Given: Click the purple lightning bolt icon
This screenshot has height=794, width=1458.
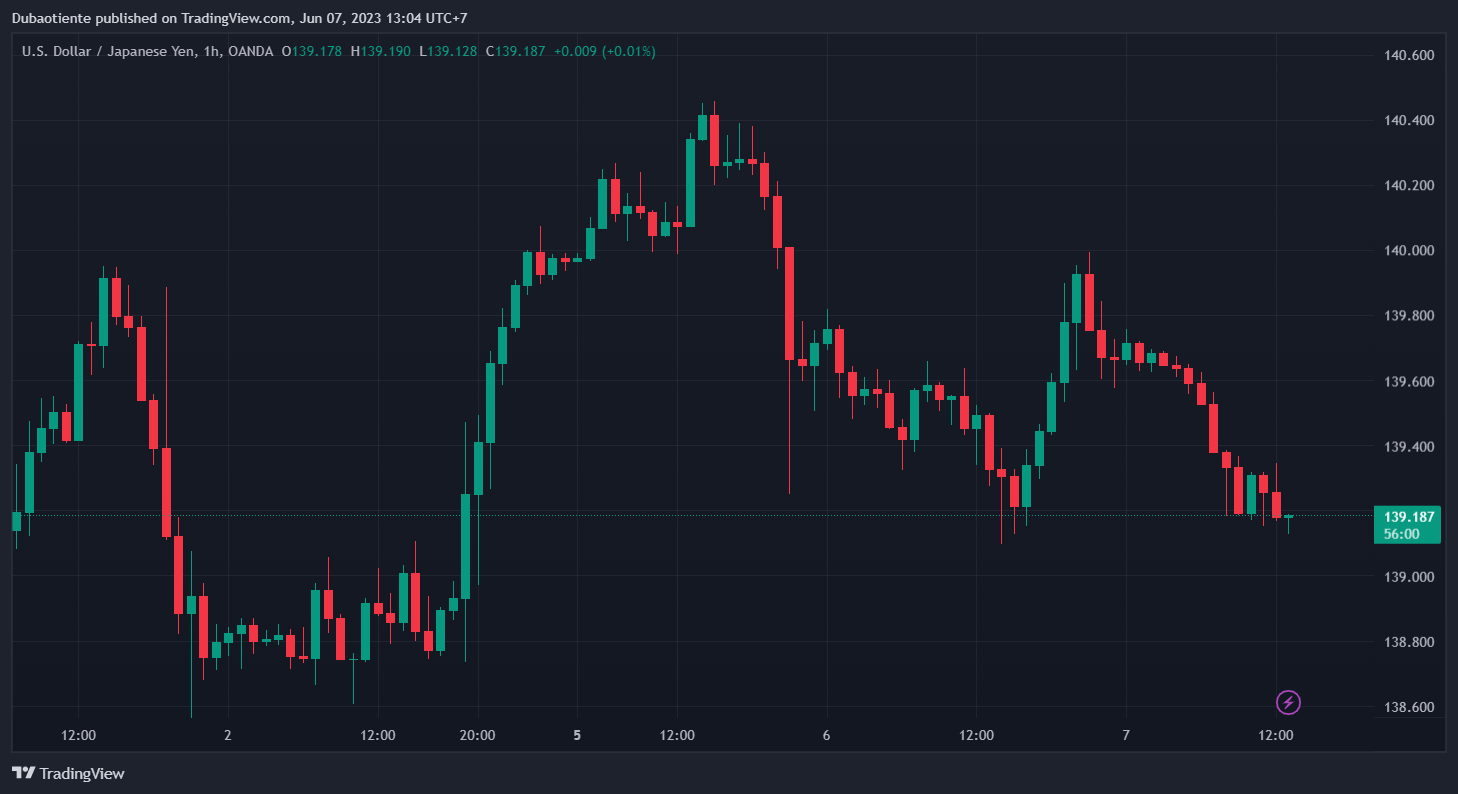Looking at the screenshot, I should pyautogui.click(x=1289, y=703).
